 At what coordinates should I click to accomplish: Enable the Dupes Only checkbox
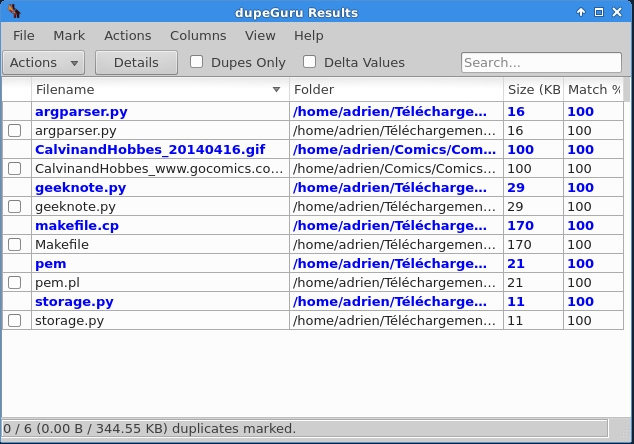197,62
